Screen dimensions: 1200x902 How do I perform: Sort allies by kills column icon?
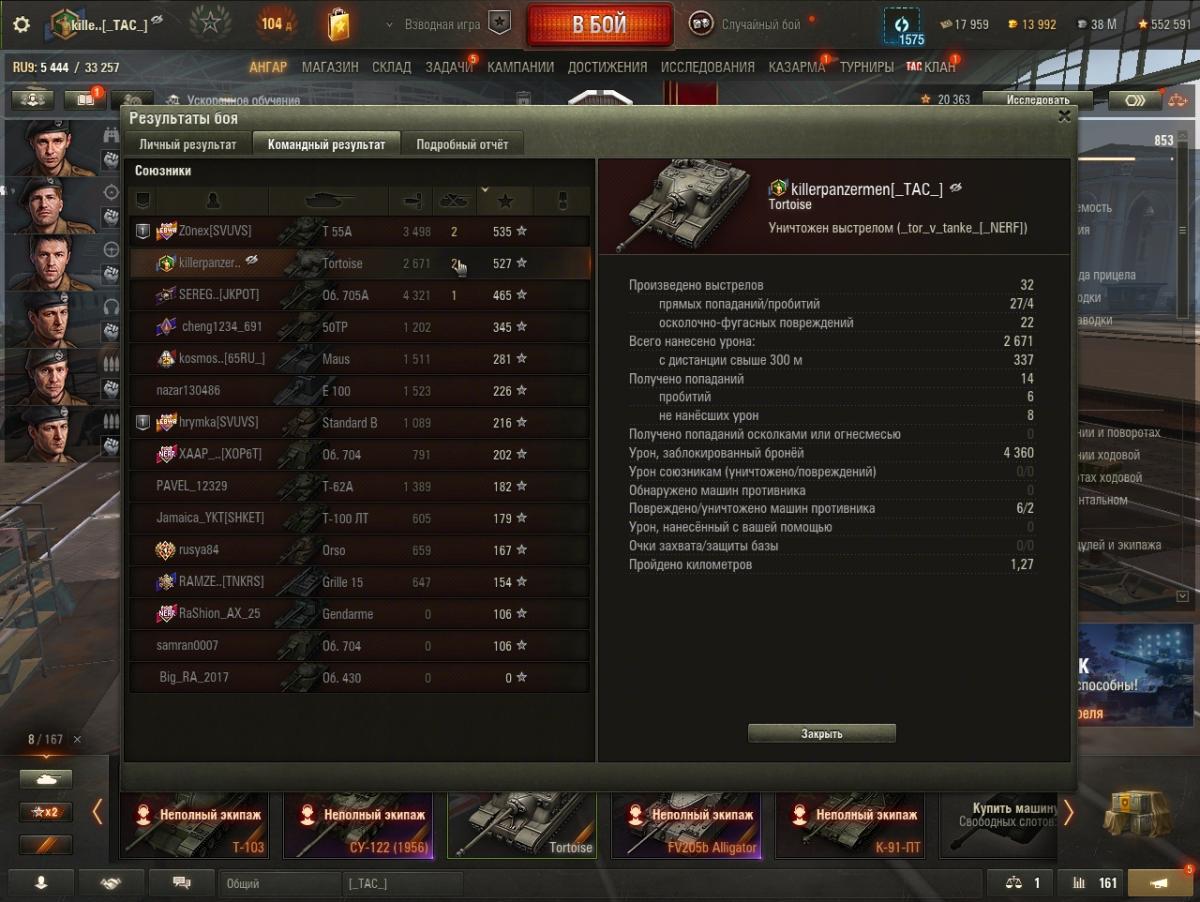click(x=454, y=200)
